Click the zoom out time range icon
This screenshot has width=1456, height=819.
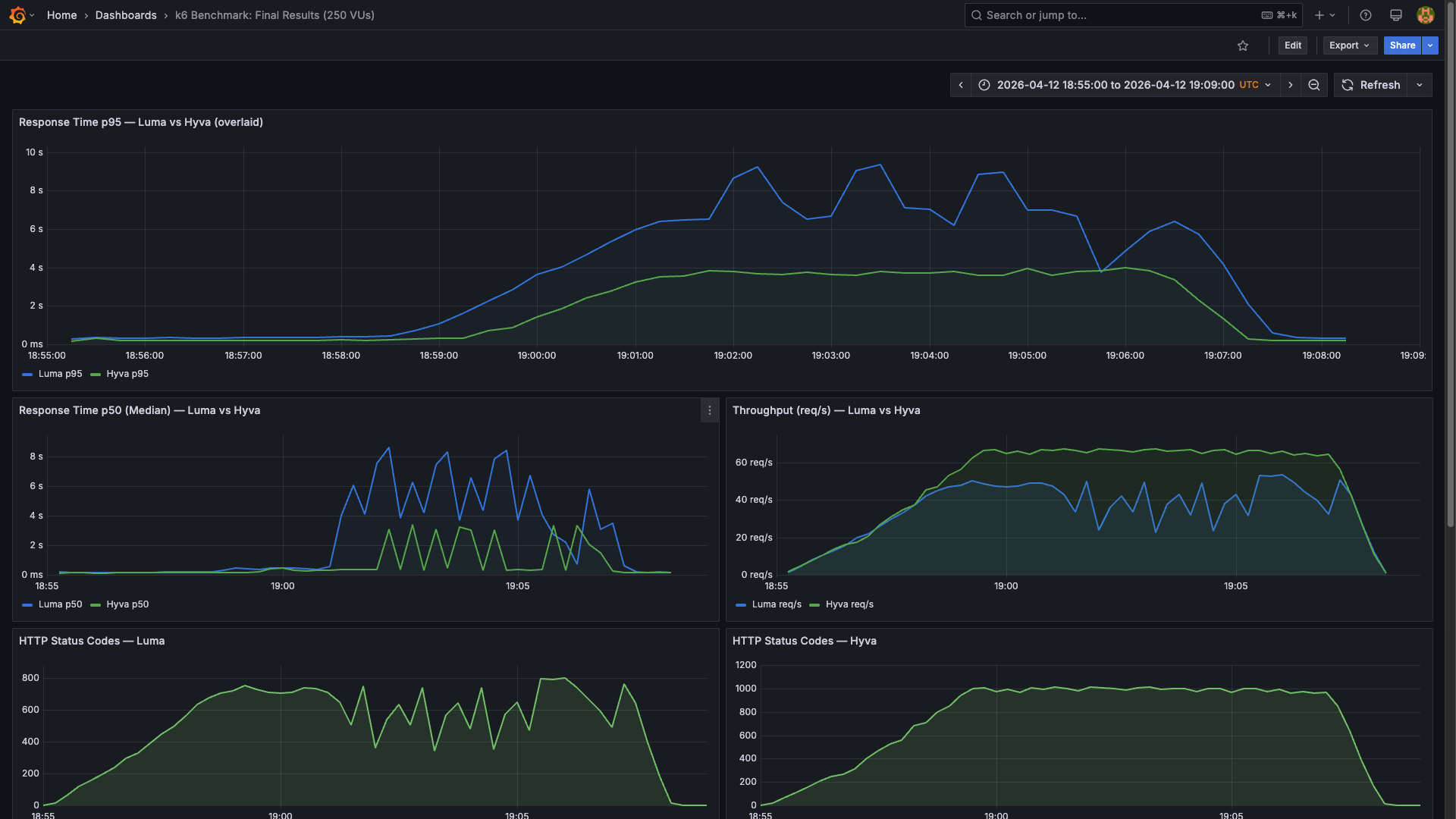(x=1314, y=85)
